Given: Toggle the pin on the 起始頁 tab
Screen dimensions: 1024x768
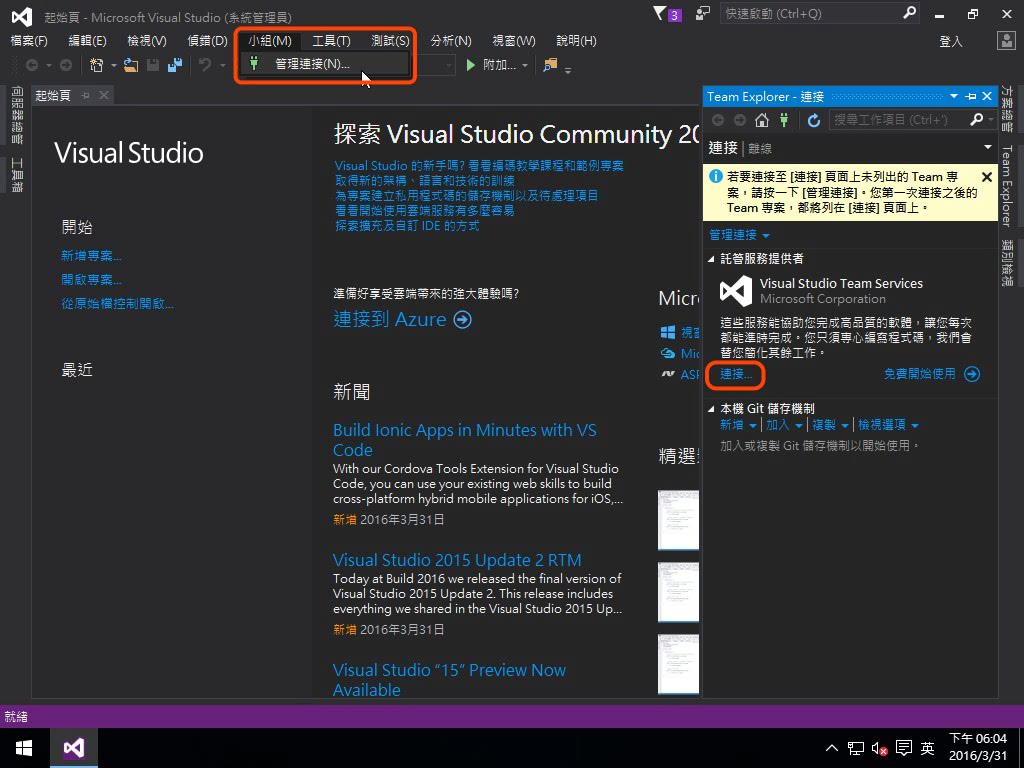Looking at the screenshot, I should point(85,95).
